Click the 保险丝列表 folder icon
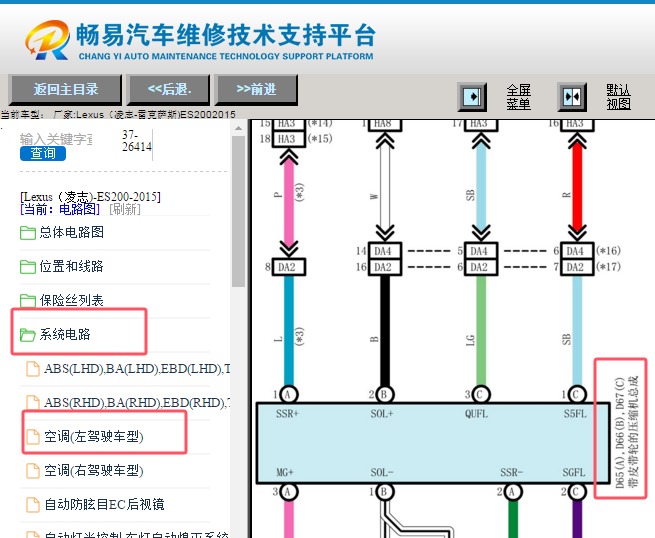This screenshot has height=538, width=655. (x=28, y=300)
